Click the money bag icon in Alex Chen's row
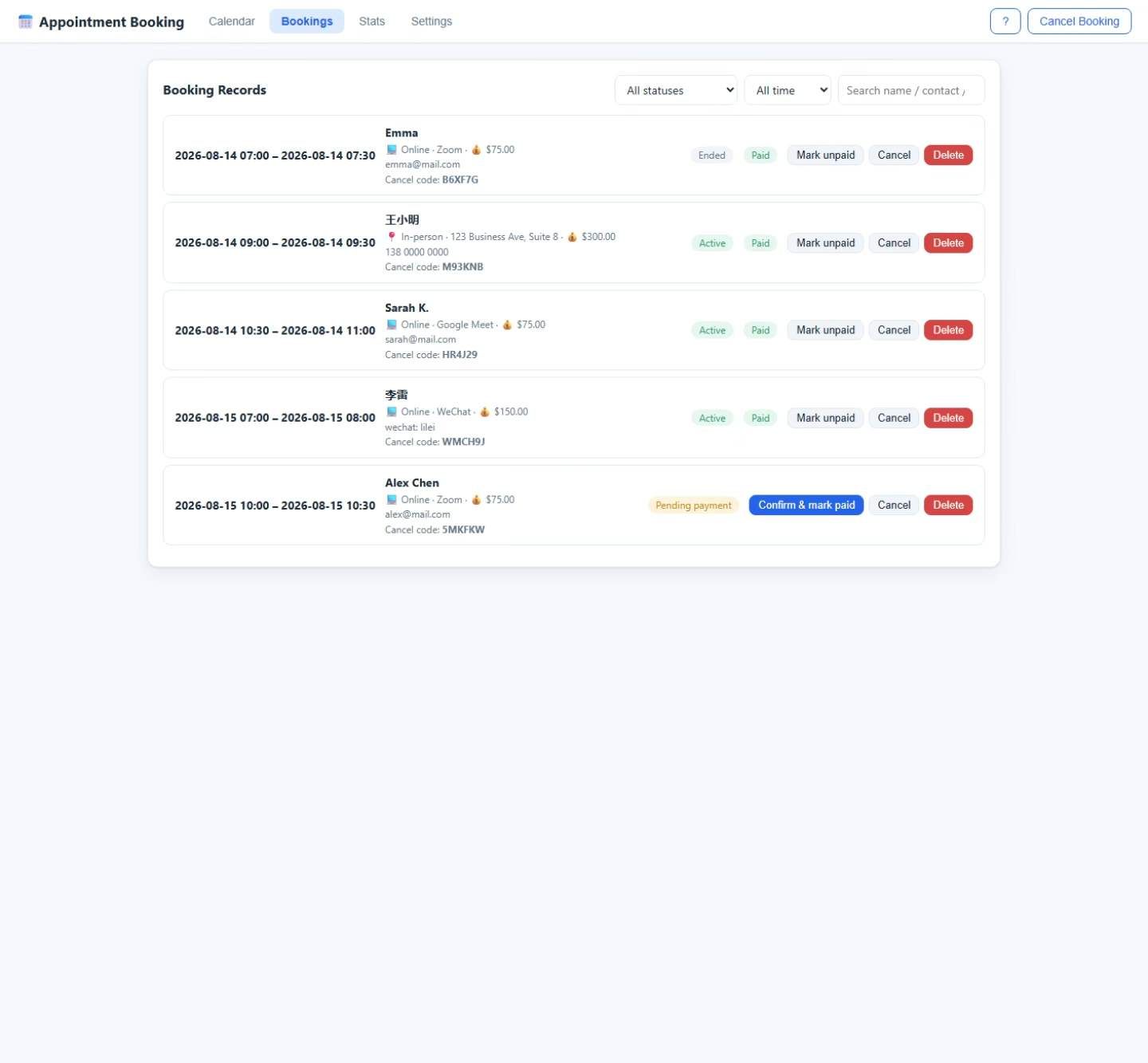1148x1063 pixels. 476,499
